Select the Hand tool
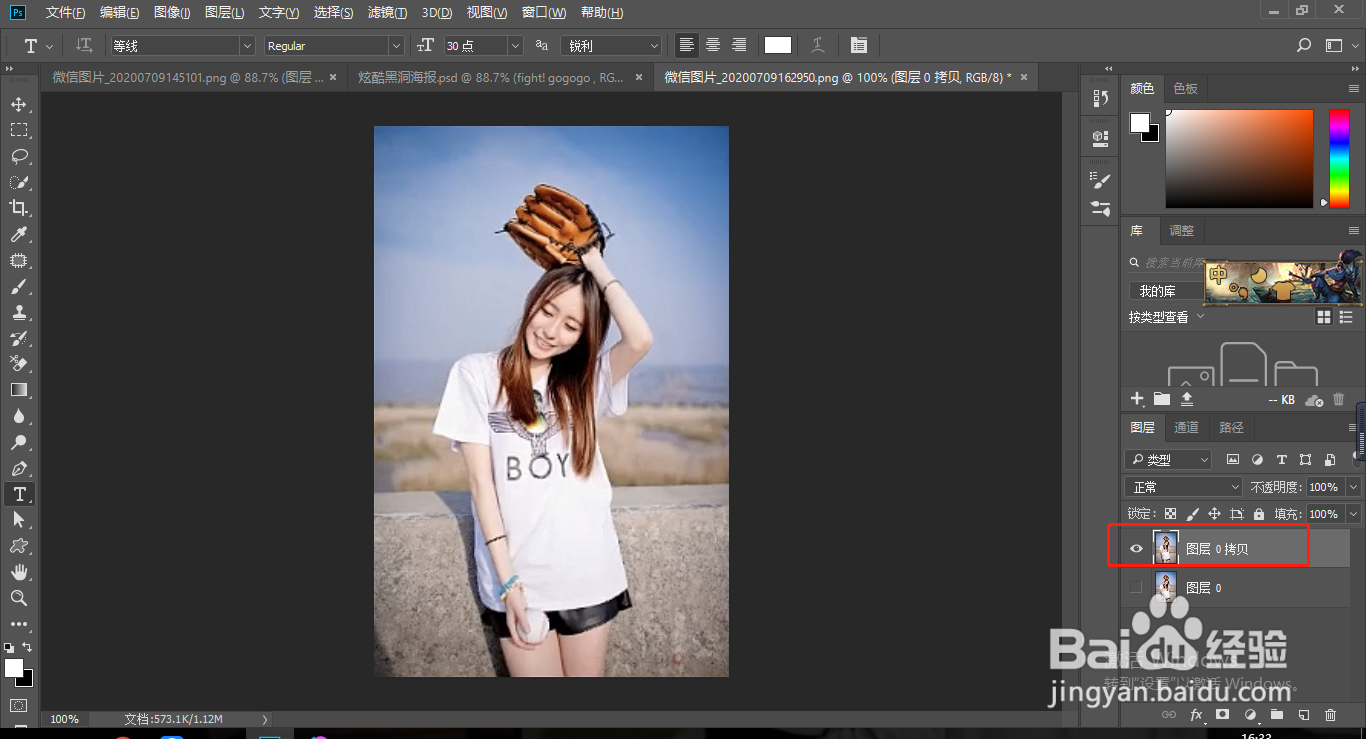Viewport: 1366px width, 739px height. point(19,572)
